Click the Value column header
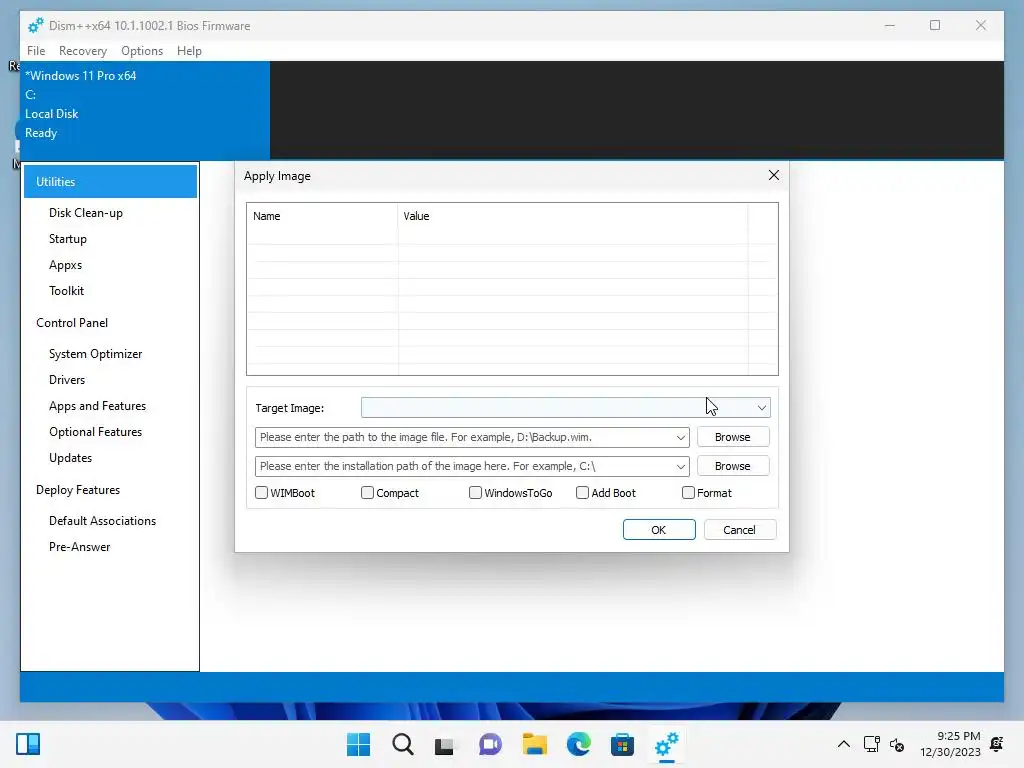The image size is (1024, 768). pyautogui.click(x=573, y=216)
